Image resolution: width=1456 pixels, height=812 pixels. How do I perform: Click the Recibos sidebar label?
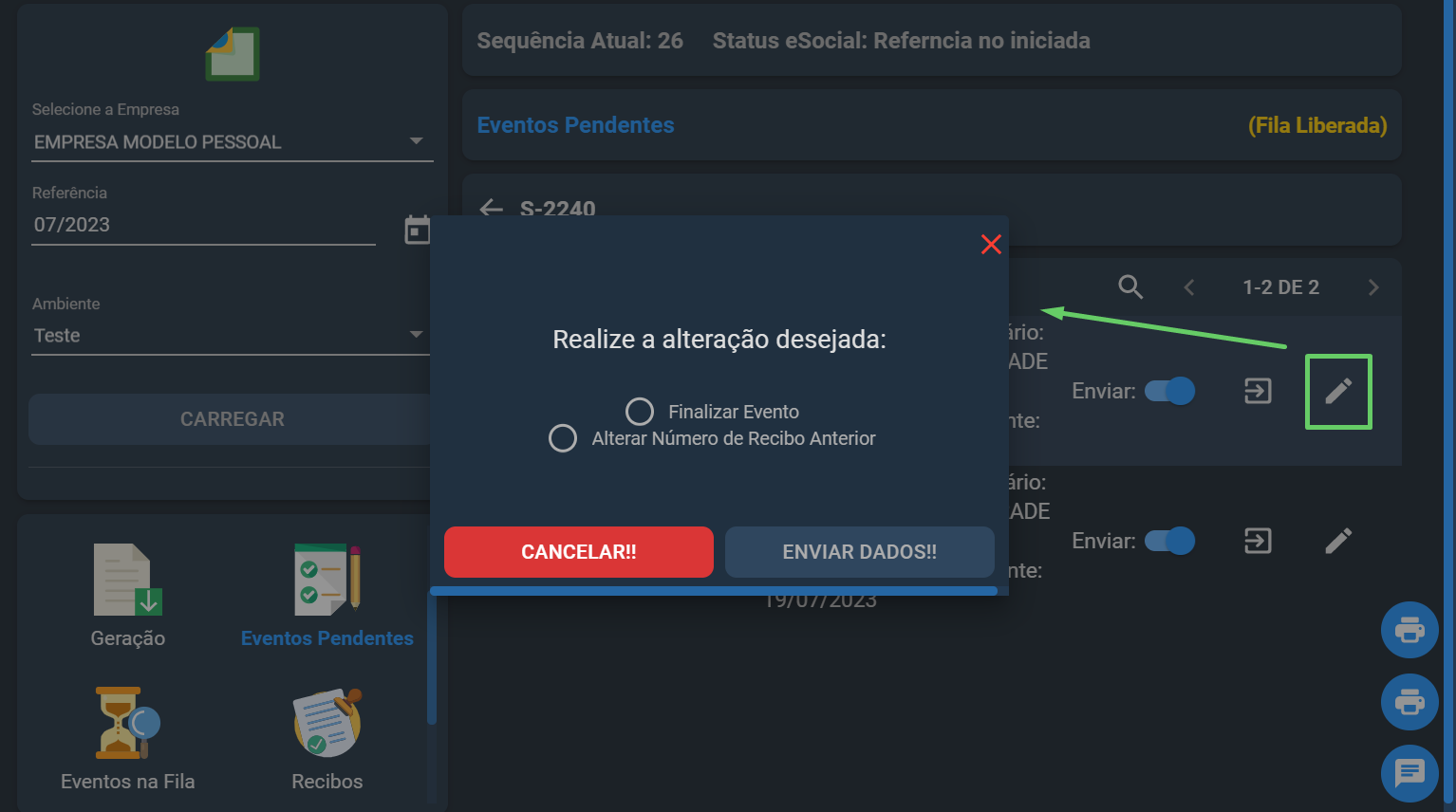pyautogui.click(x=327, y=782)
